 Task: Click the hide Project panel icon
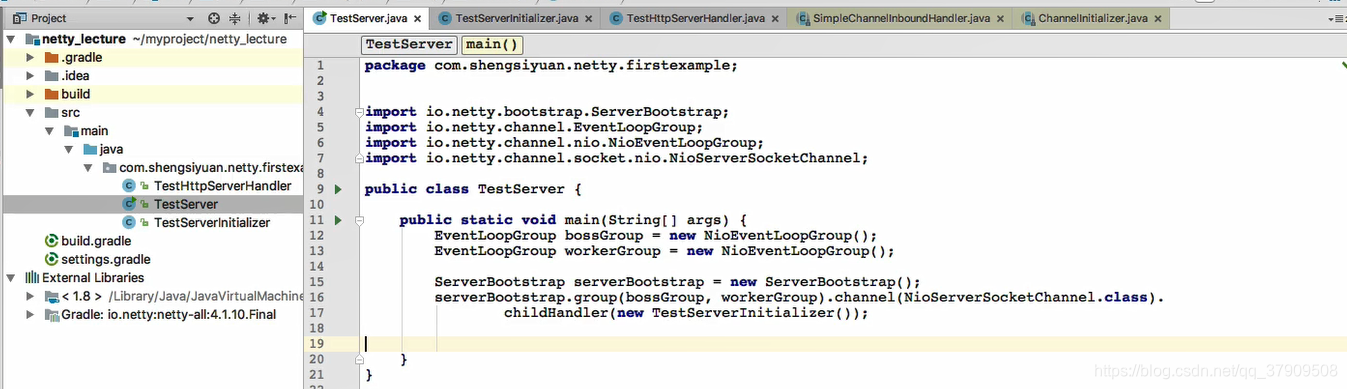290,18
